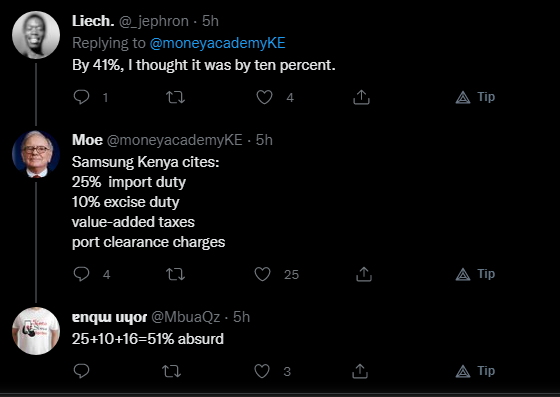Image resolution: width=560 pixels, height=397 pixels.
Task: Like Liech's tweet with 4 likes
Action: tap(264, 97)
